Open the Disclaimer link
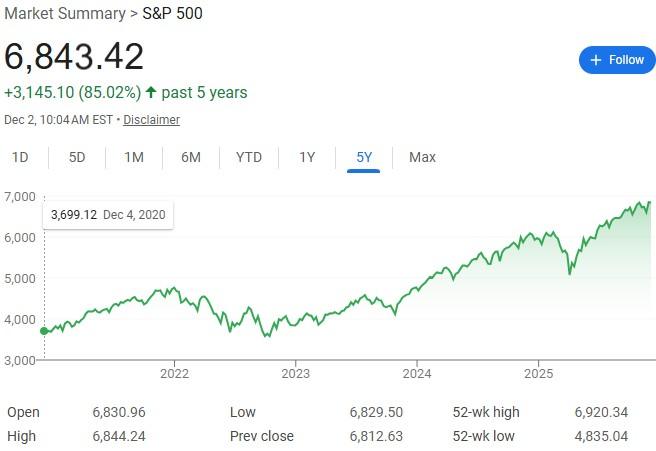 (151, 120)
